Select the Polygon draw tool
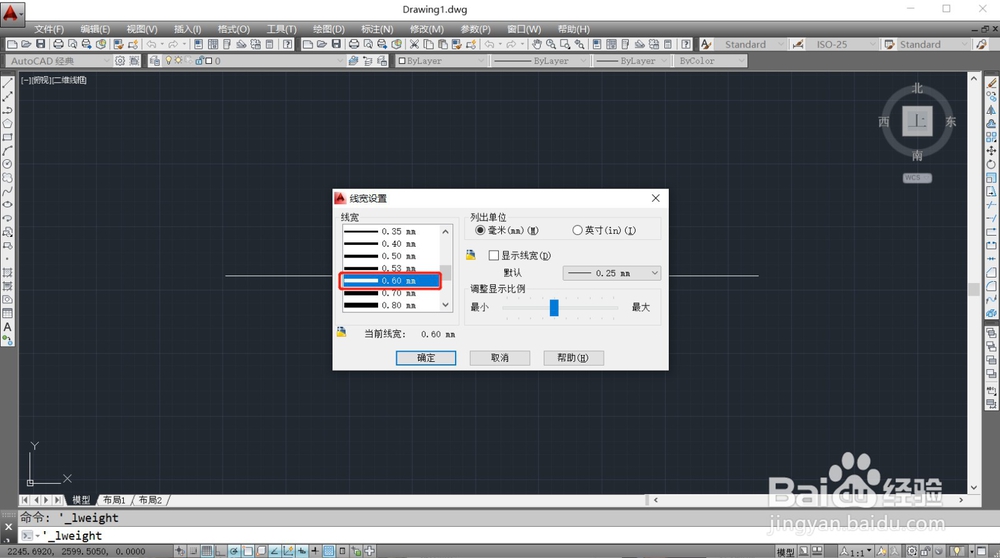 pos(8,124)
